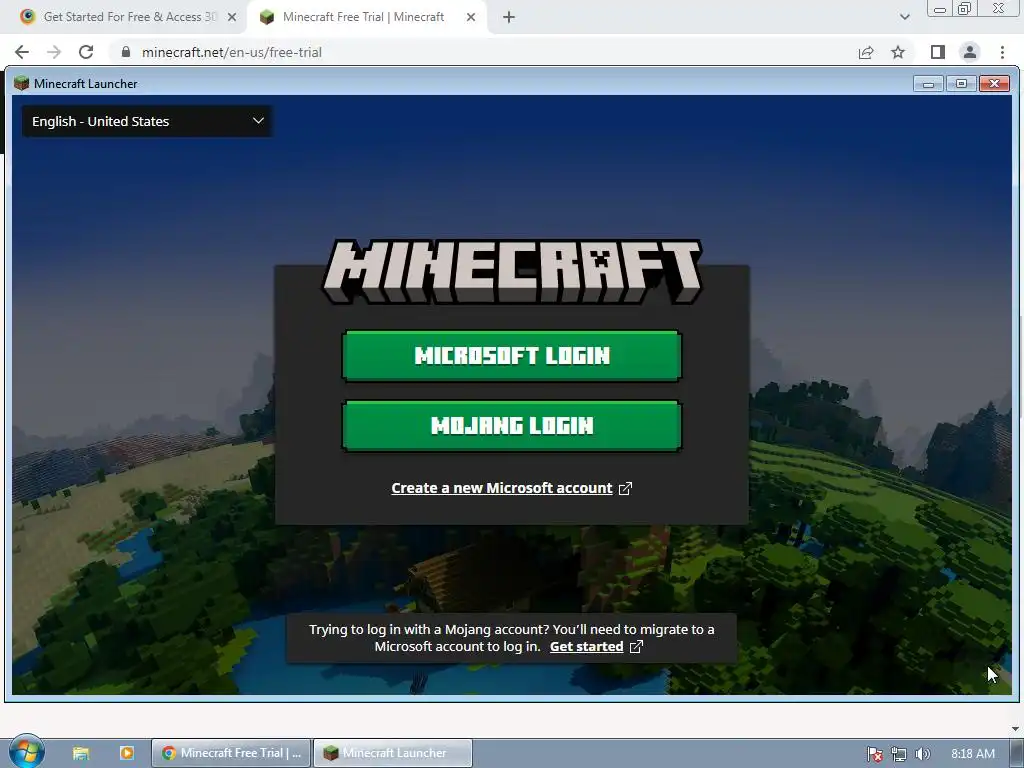The image size is (1024, 768).
Task: Close the Minecraft Free Trial tab
Action: point(471,18)
